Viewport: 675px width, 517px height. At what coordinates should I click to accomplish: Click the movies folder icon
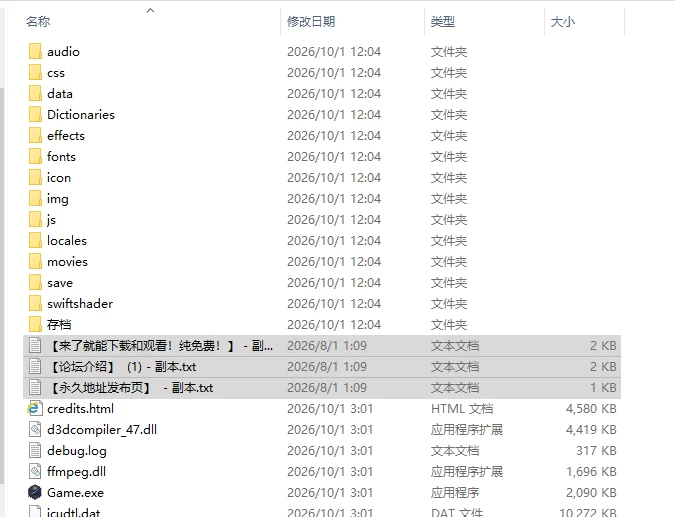(35, 262)
